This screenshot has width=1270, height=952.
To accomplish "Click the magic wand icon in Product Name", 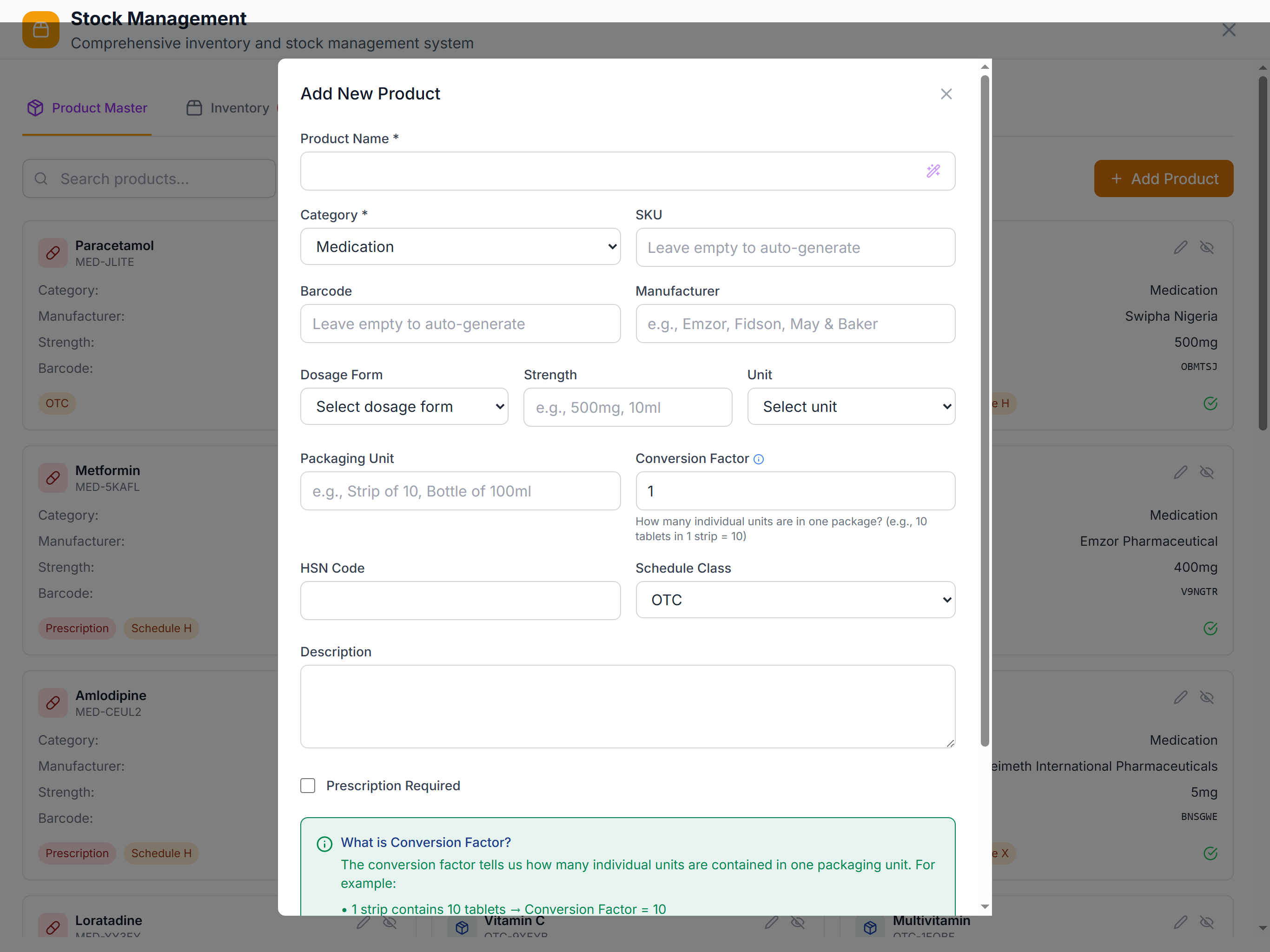I will pos(933,171).
